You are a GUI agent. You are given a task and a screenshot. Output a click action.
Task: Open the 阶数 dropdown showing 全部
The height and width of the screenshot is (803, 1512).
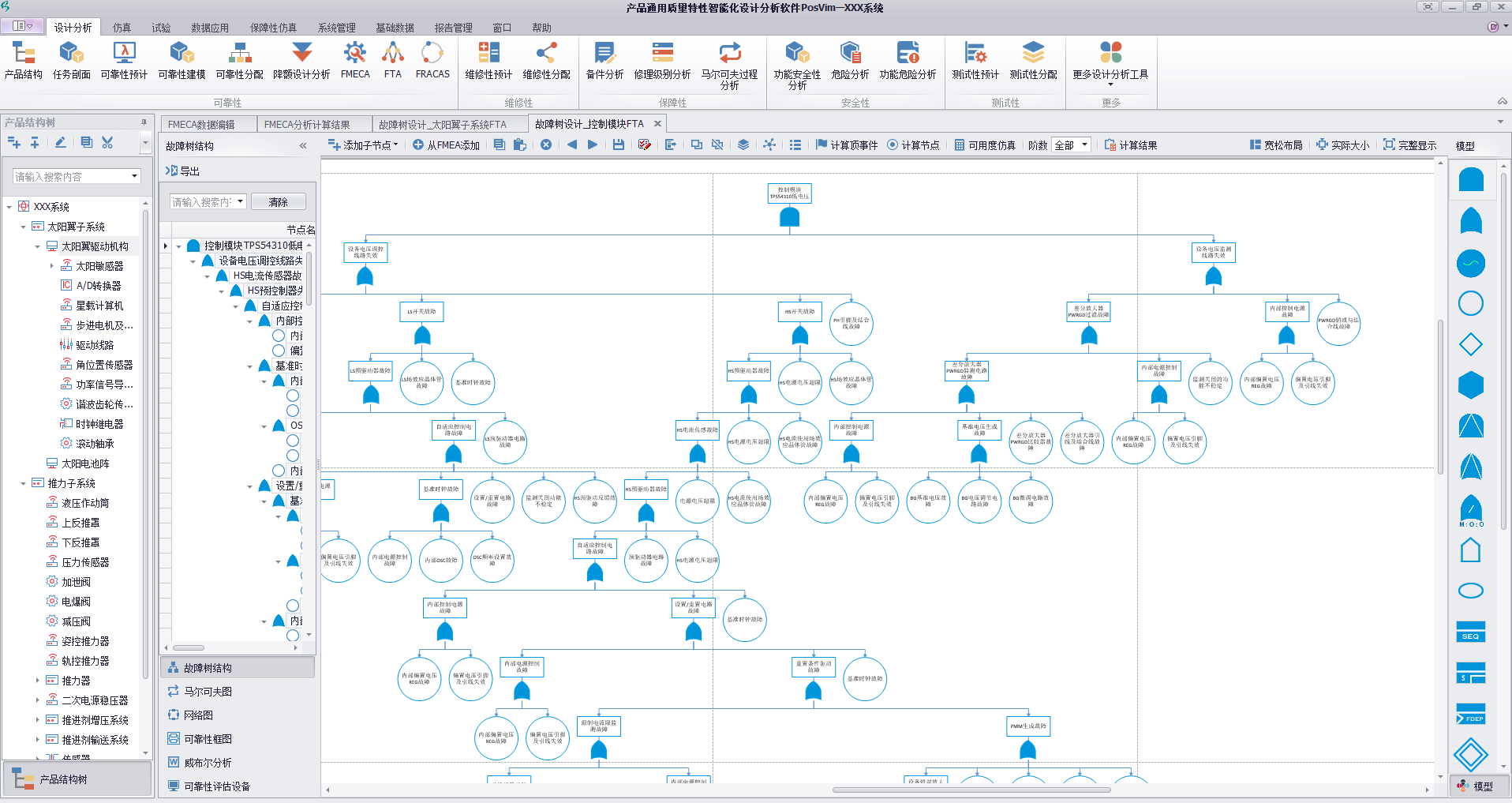coord(1072,145)
